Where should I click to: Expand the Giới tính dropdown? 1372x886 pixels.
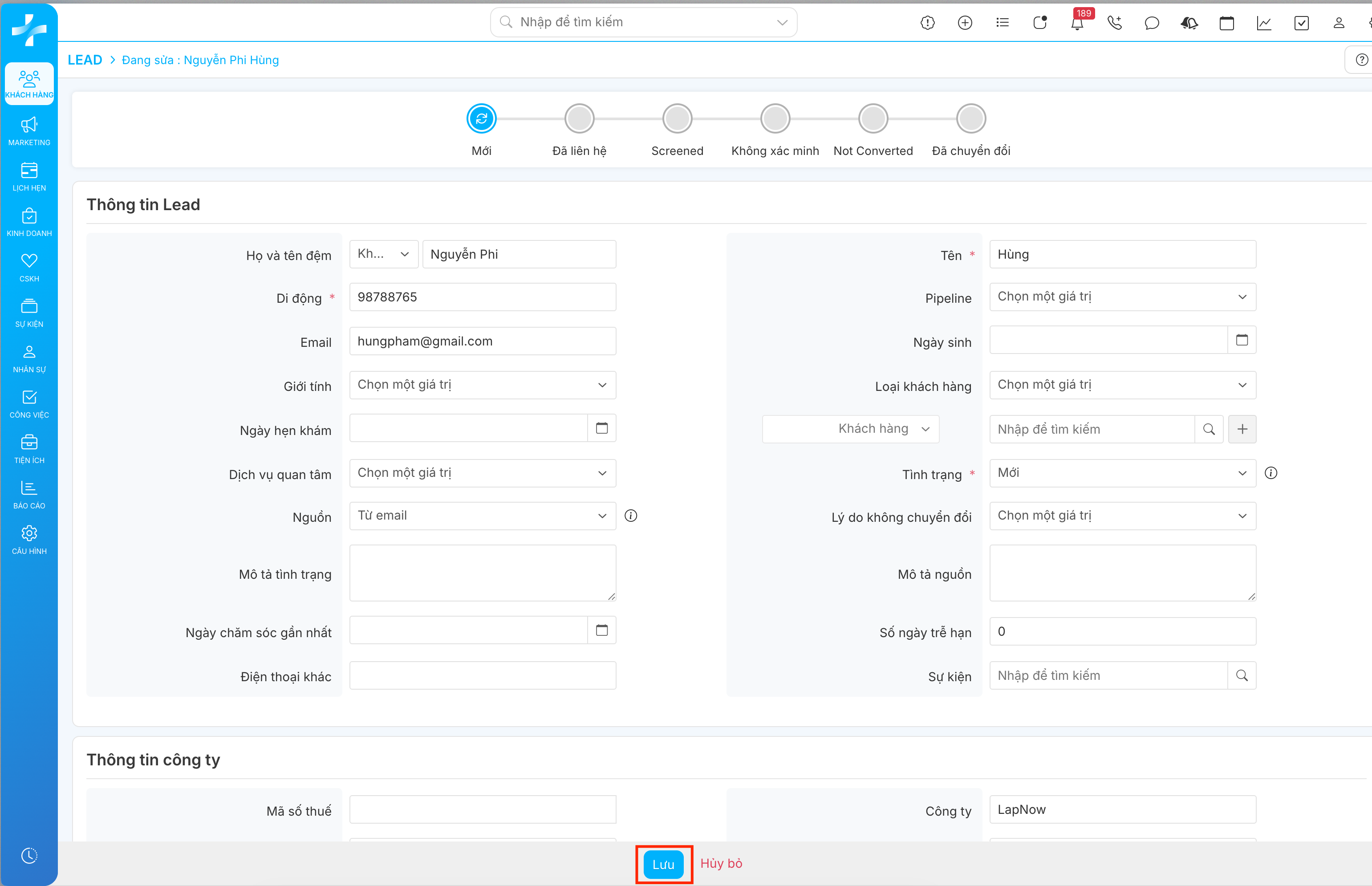point(482,385)
